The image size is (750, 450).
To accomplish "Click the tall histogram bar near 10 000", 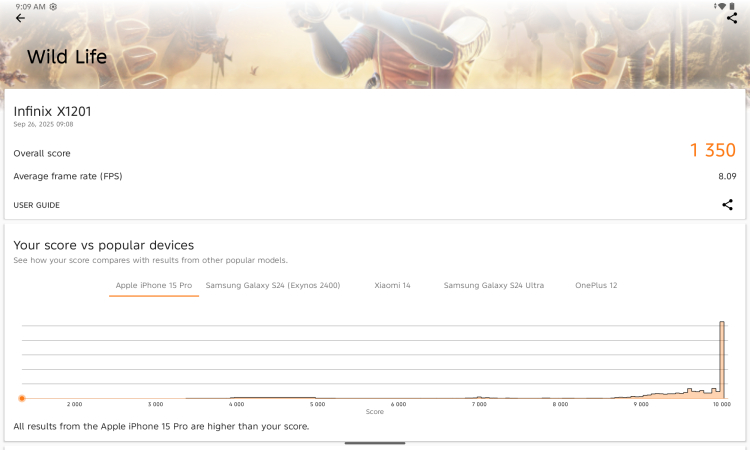I will click(x=722, y=360).
